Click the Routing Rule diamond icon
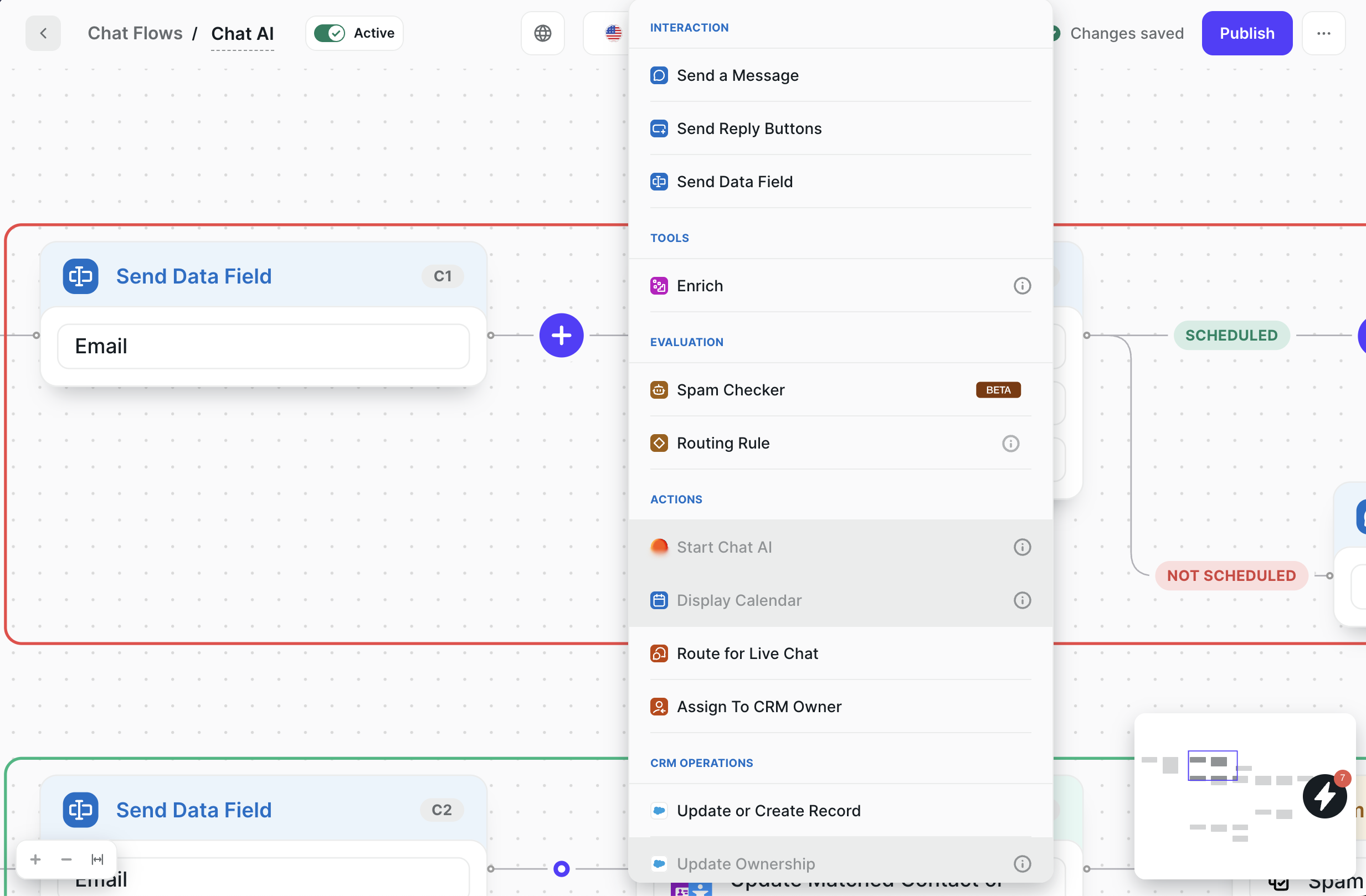Viewport: 1366px width, 896px height. tap(659, 444)
